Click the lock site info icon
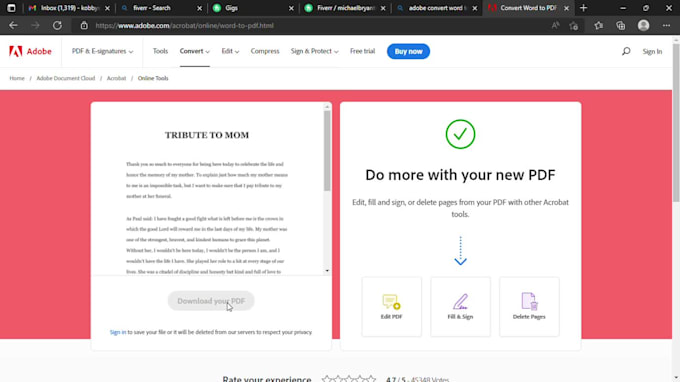 pos(84,26)
